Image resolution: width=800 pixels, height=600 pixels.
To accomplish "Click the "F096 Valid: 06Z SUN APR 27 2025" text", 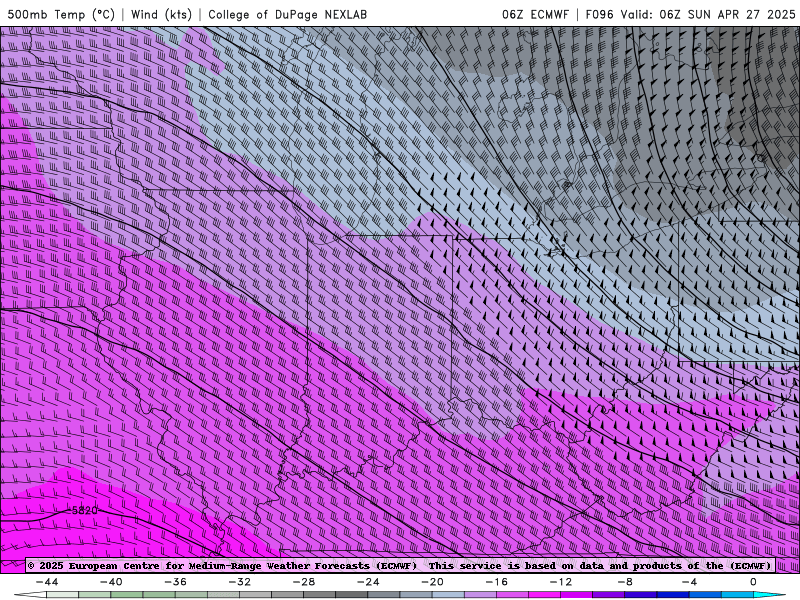I will coord(690,14).
